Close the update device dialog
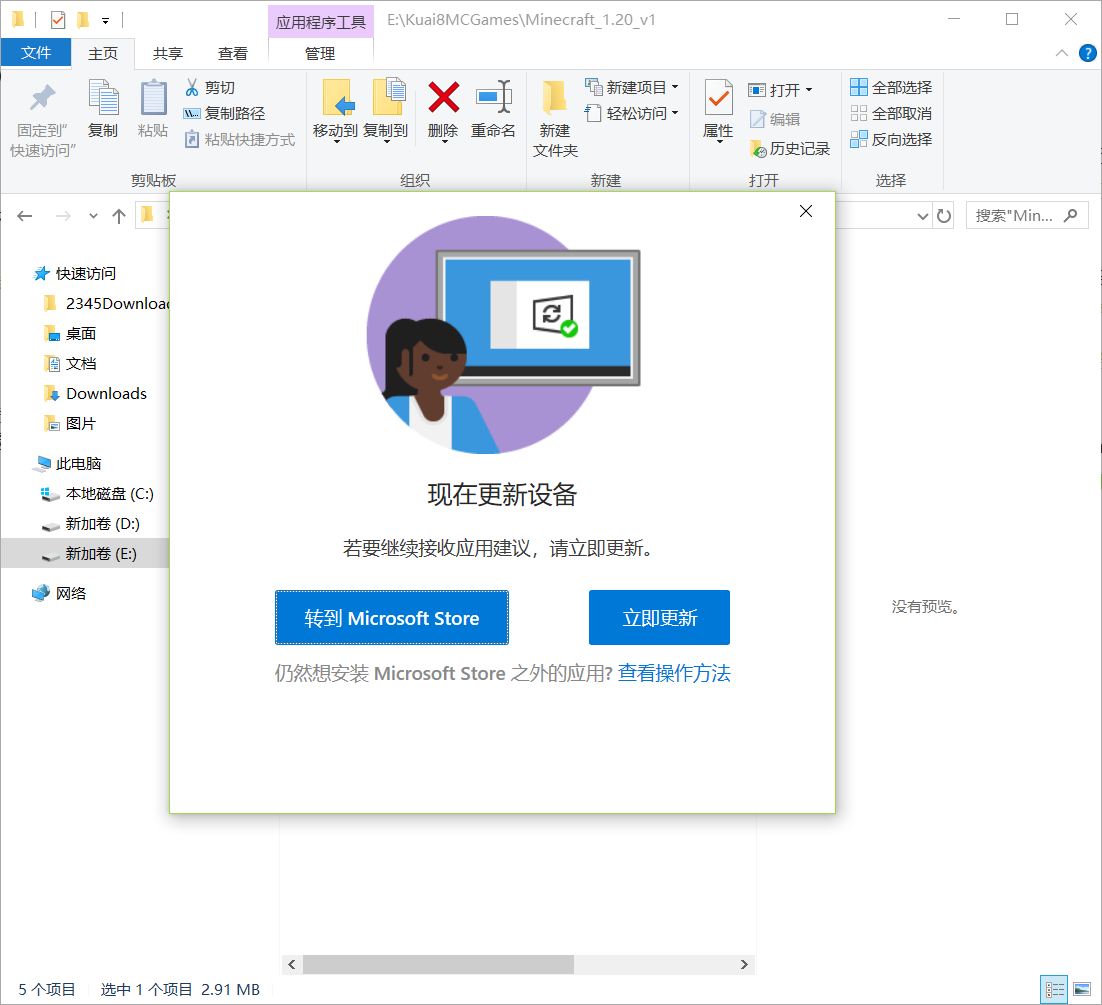 (806, 211)
